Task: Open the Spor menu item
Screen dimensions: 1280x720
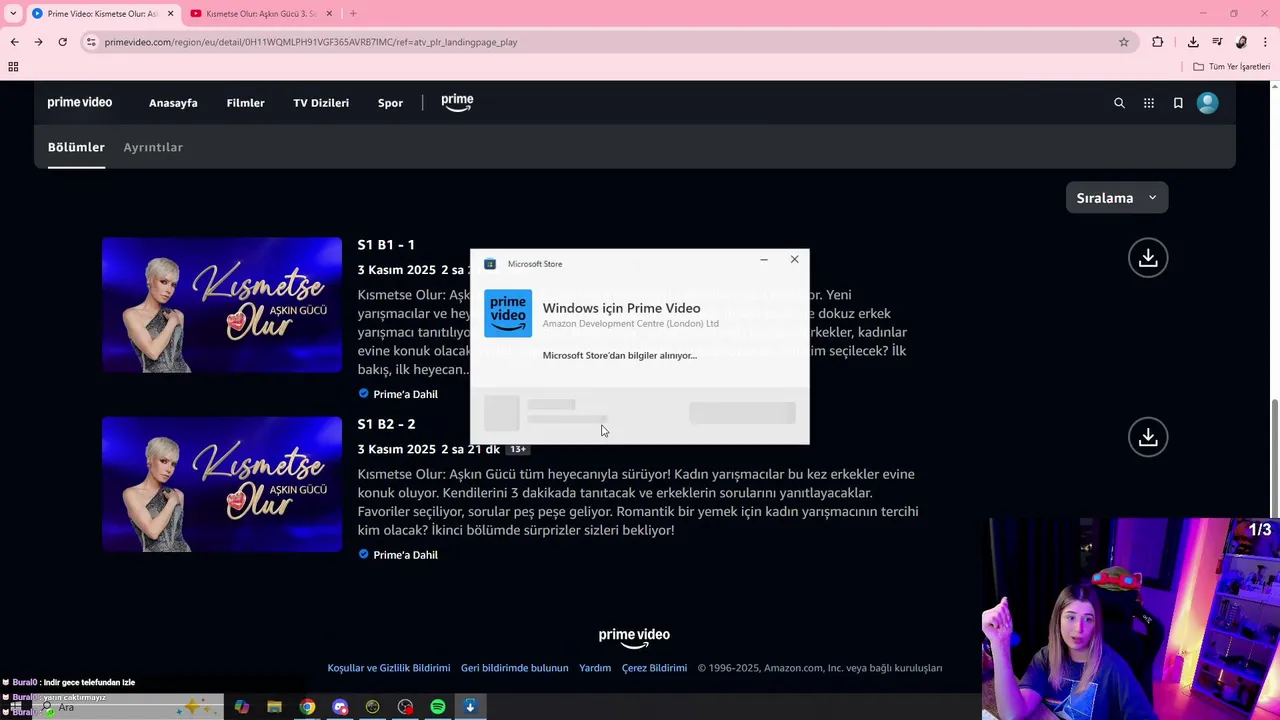Action: click(x=390, y=103)
